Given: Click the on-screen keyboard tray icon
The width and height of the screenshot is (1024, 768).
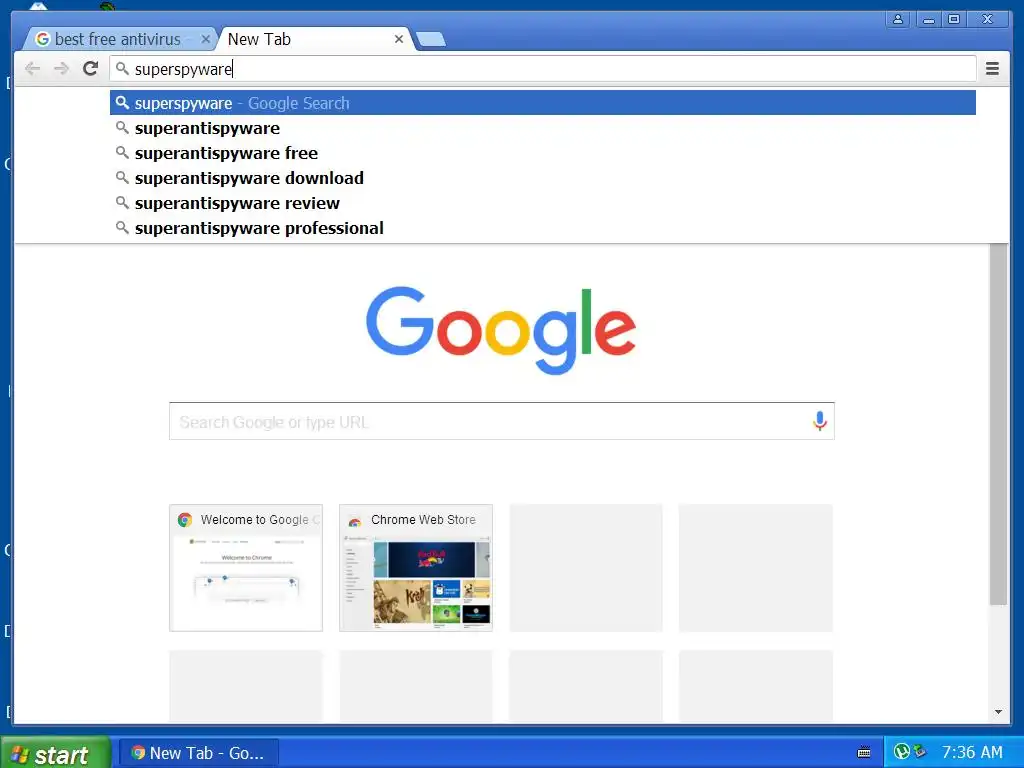Looking at the screenshot, I should [864, 752].
